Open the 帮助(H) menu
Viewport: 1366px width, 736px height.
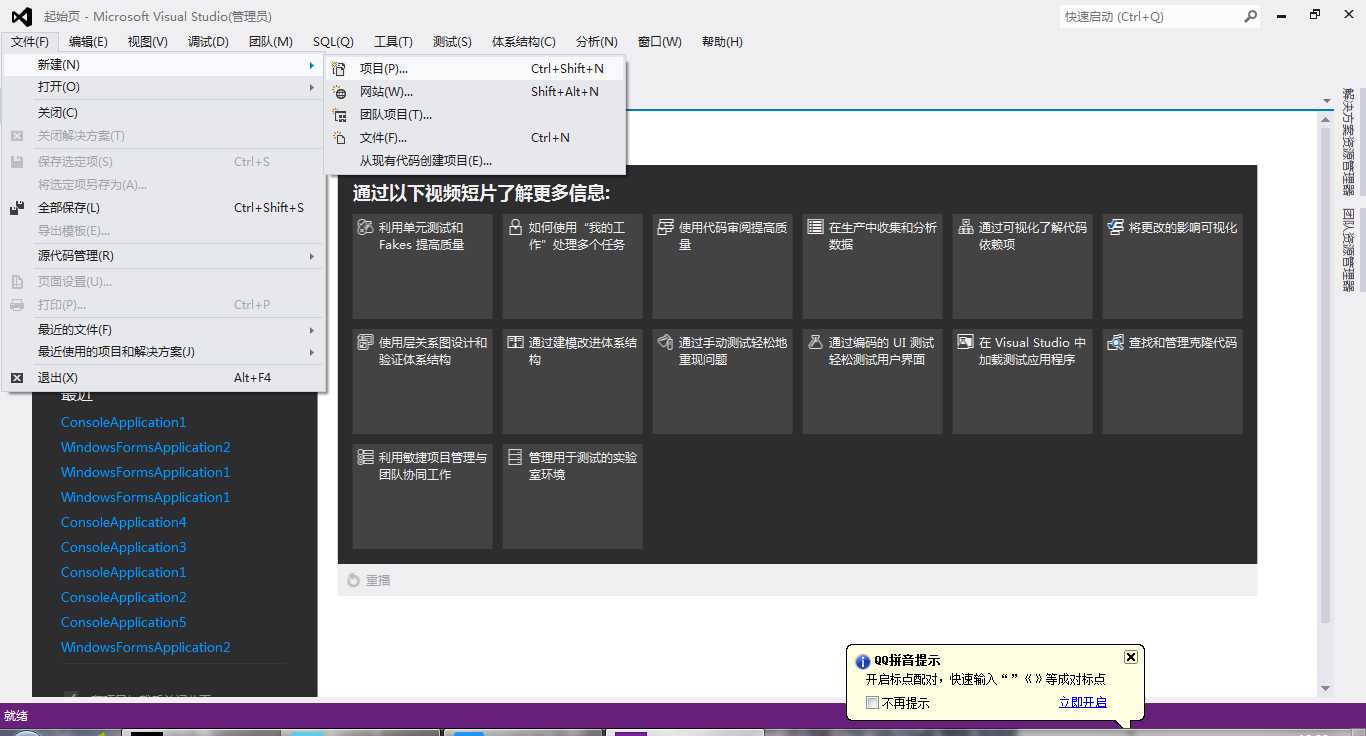[x=722, y=41]
